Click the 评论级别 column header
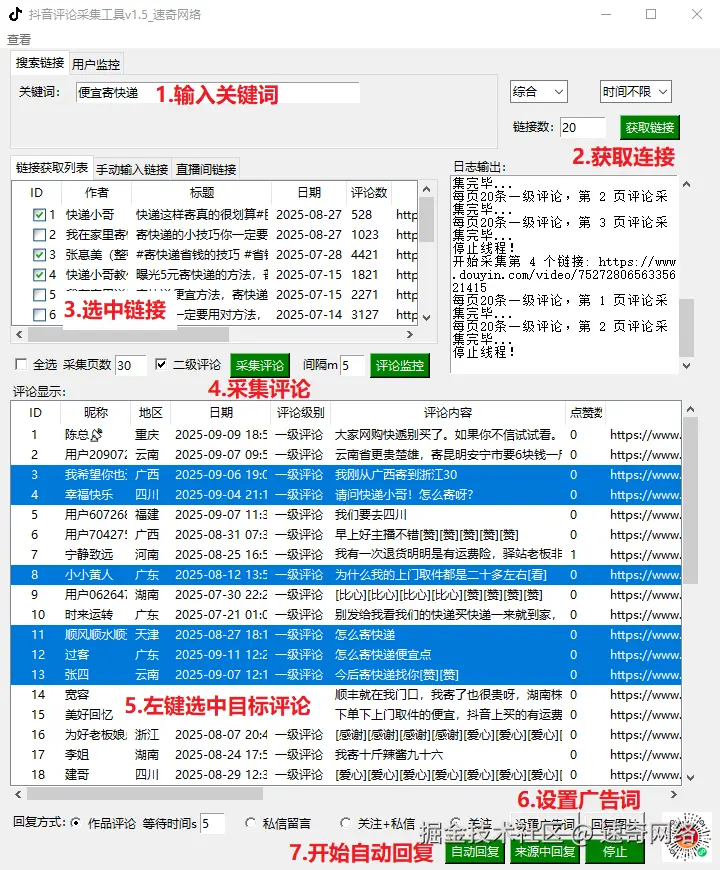Image resolution: width=720 pixels, height=870 pixels. click(300, 413)
